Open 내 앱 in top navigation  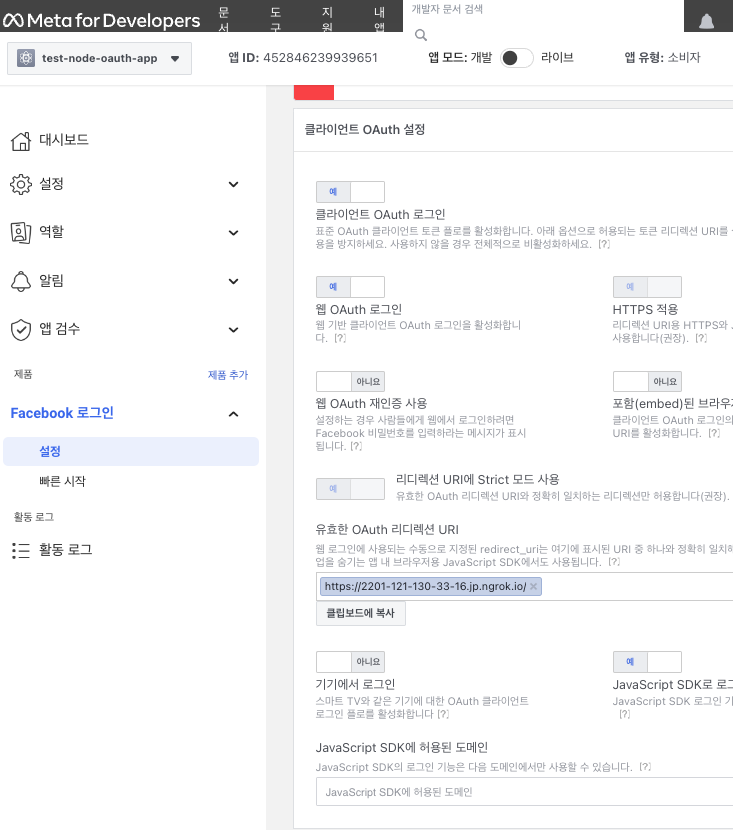coord(379,19)
